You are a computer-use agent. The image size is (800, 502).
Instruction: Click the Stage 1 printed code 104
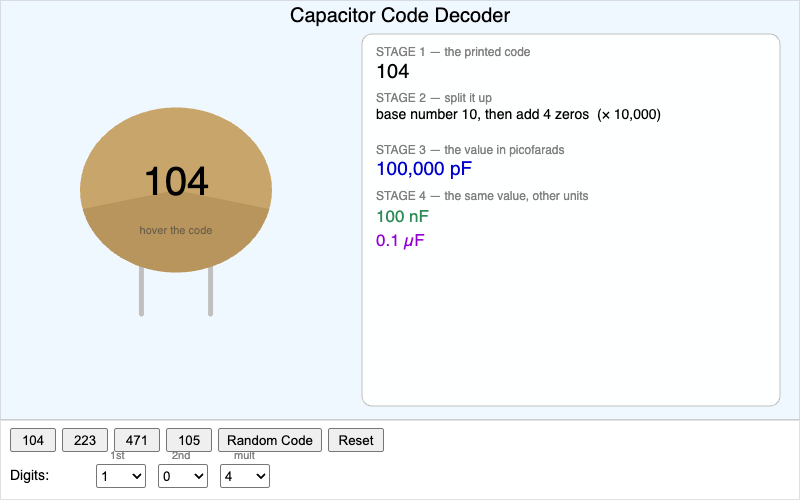[392, 71]
